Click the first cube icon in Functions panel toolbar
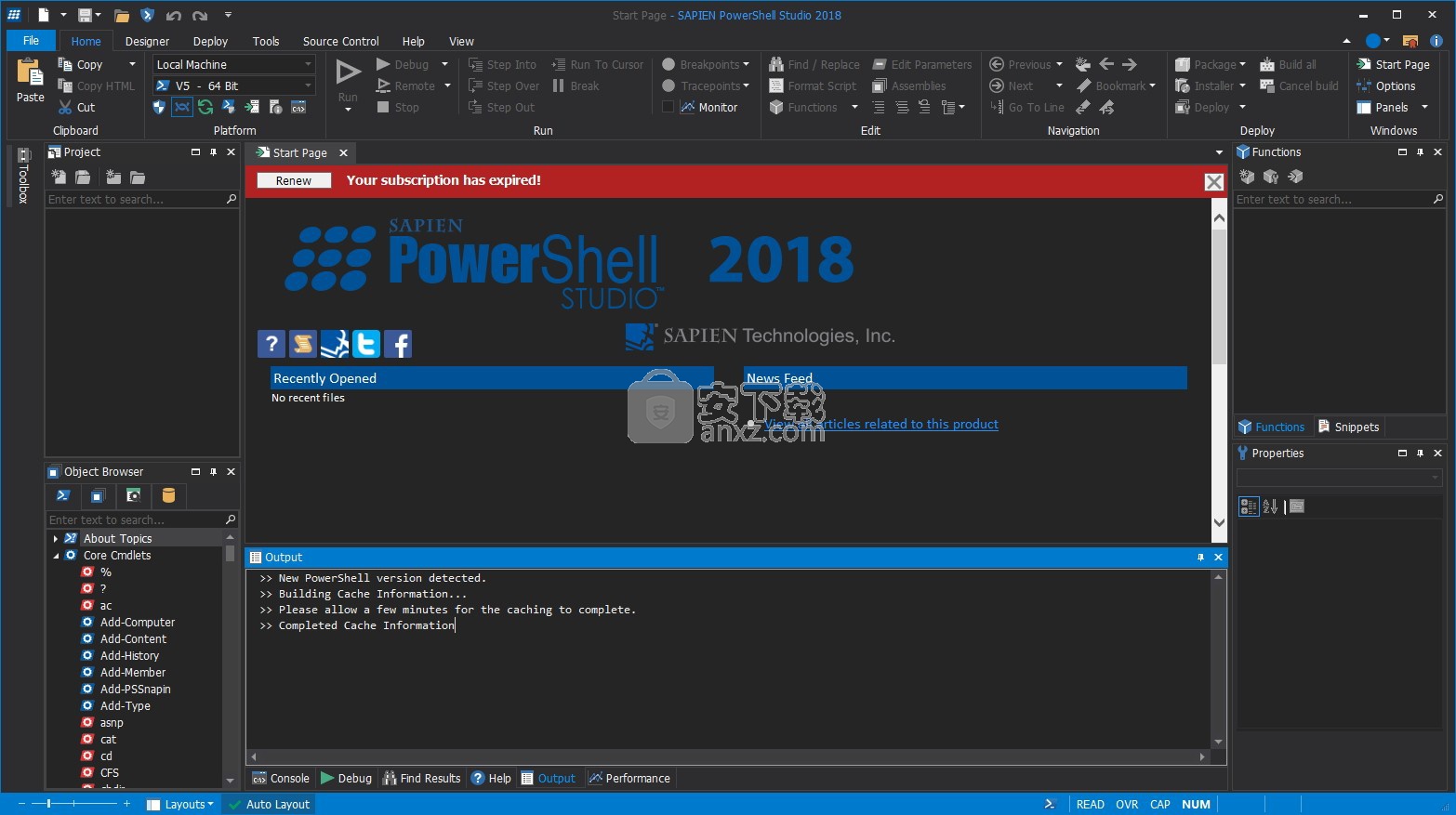Viewport: 1456px width, 815px height. pyautogui.click(x=1247, y=177)
